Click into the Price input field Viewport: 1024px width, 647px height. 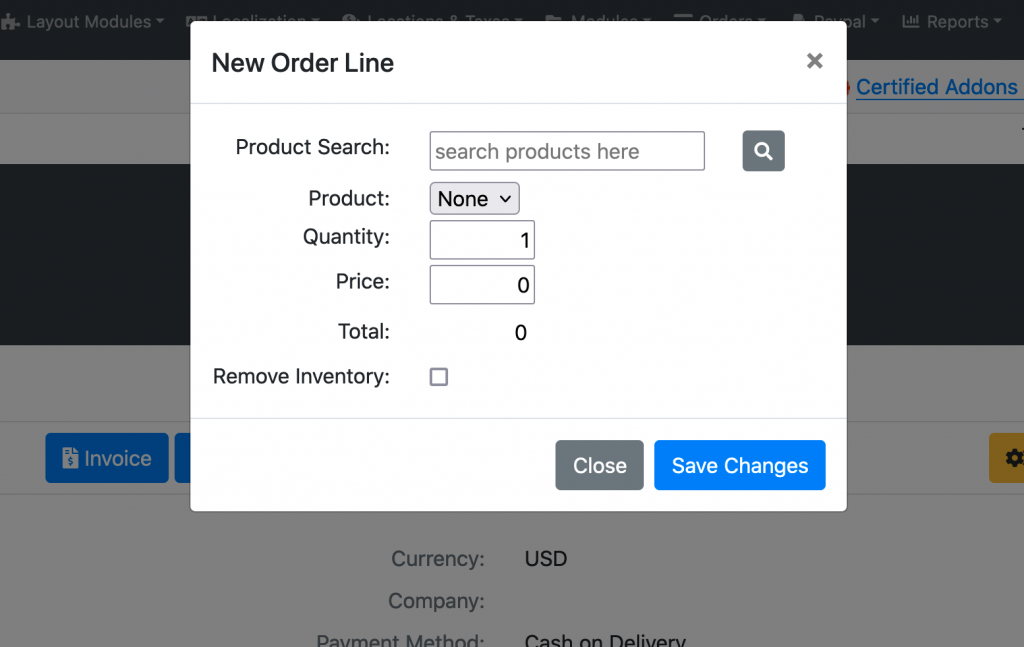pyautogui.click(x=482, y=285)
